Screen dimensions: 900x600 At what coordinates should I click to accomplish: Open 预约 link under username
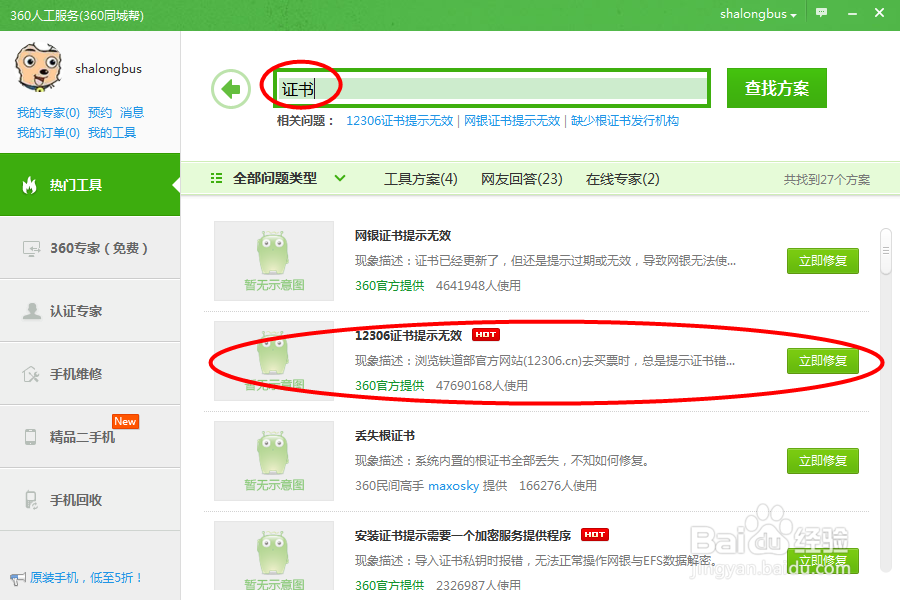(100, 113)
